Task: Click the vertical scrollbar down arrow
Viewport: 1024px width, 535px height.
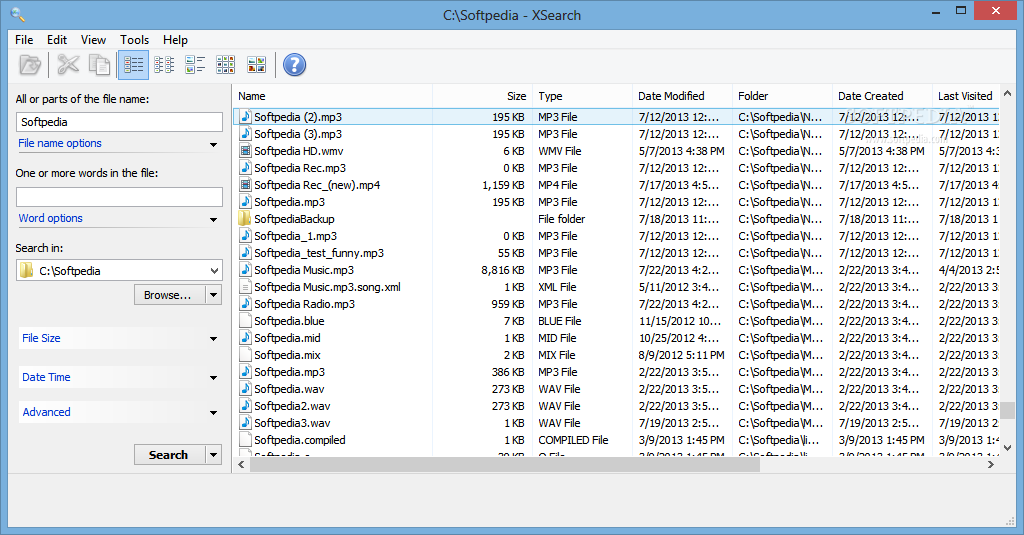Action: 1008,448
